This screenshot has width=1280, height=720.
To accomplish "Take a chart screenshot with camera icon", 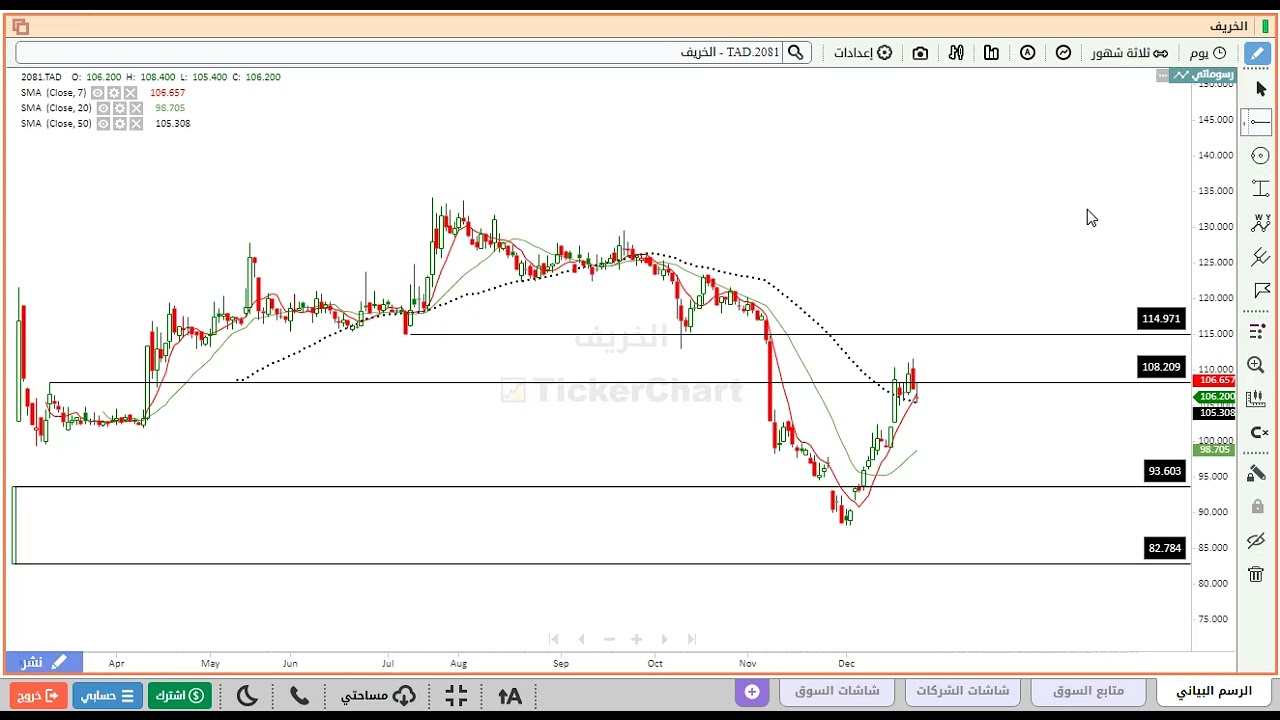I will [x=920, y=52].
